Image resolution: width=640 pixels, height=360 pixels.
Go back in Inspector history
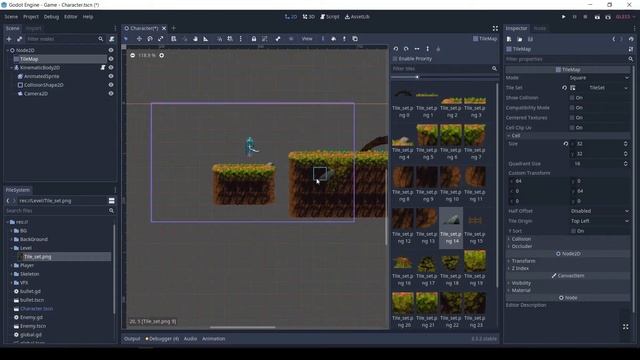click(613, 39)
